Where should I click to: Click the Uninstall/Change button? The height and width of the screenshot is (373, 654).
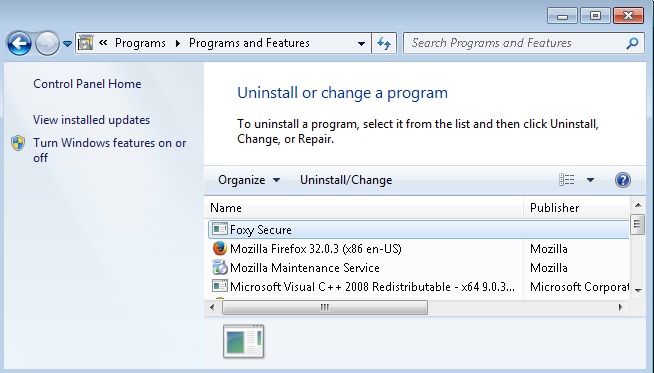(x=346, y=180)
